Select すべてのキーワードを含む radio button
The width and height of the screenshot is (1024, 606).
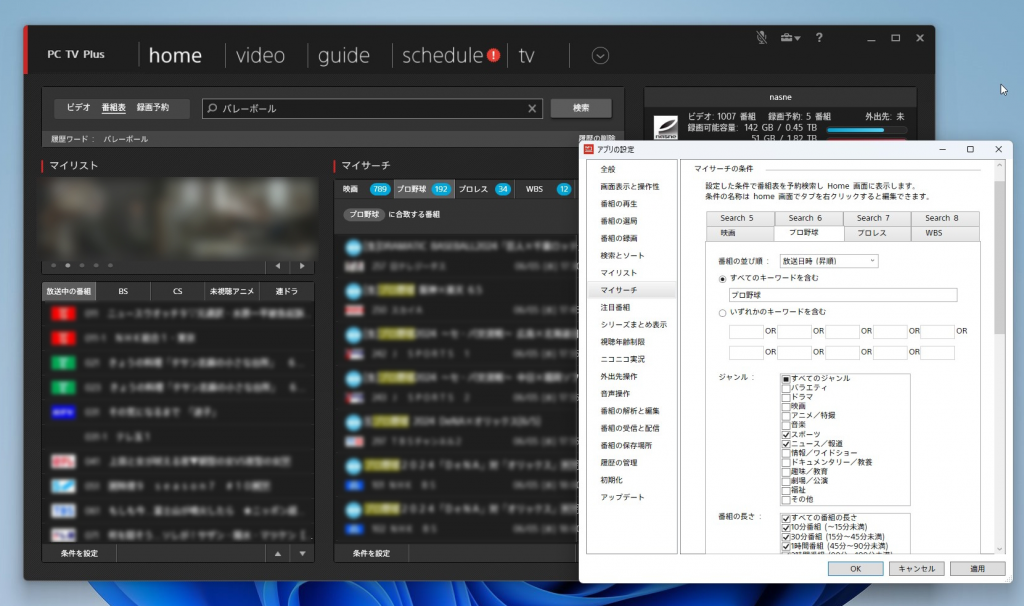tap(722, 279)
